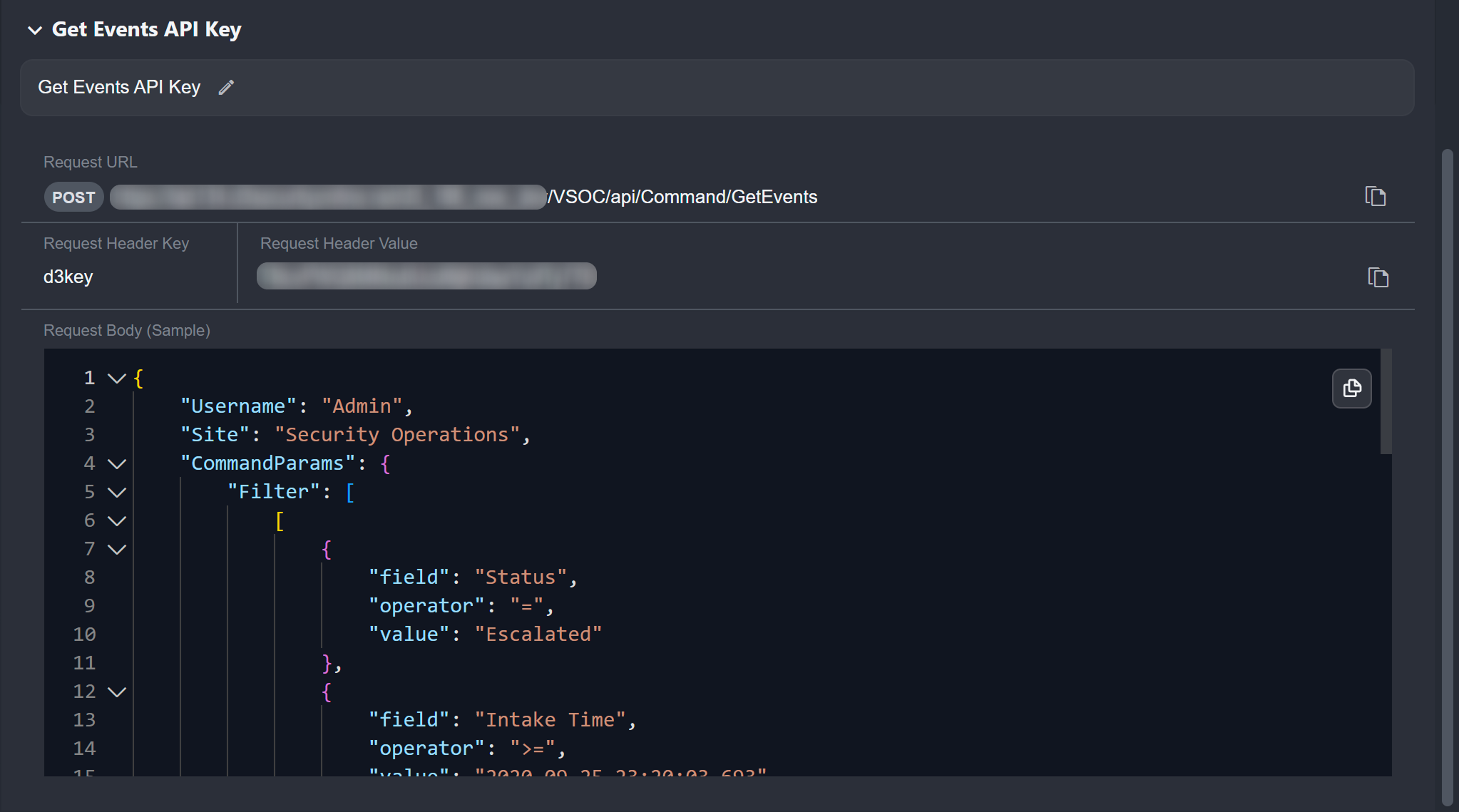The width and height of the screenshot is (1459, 812).
Task: Click the "Escalated" value in the code
Action: [x=538, y=634]
